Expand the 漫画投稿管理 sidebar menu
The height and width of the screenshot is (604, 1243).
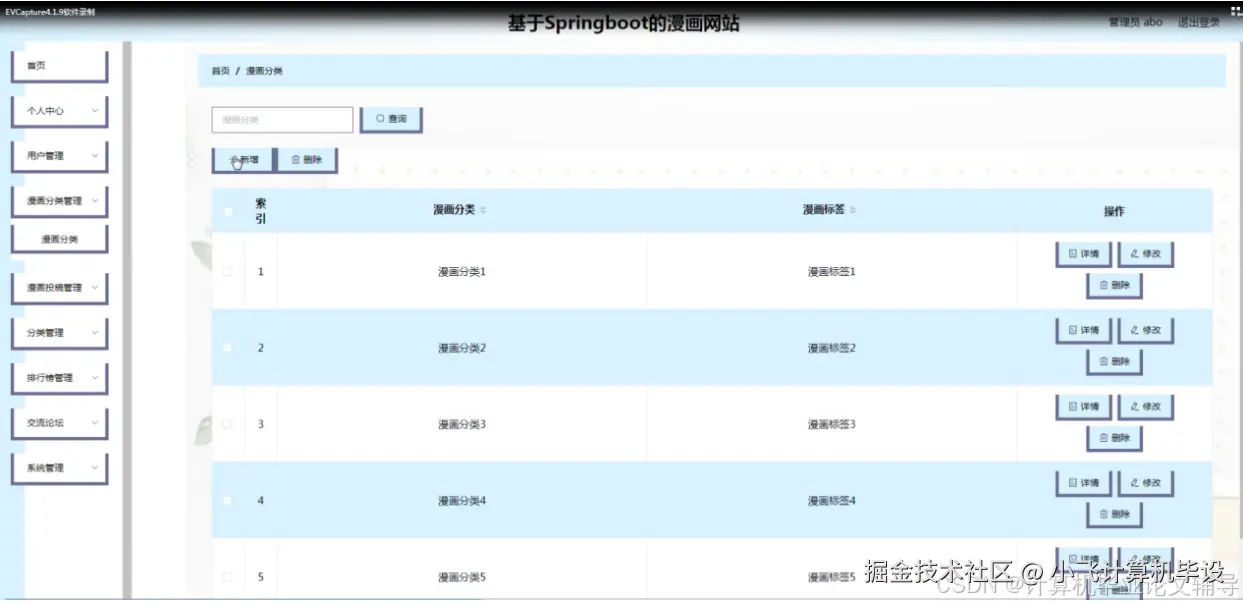coord(58,288)
